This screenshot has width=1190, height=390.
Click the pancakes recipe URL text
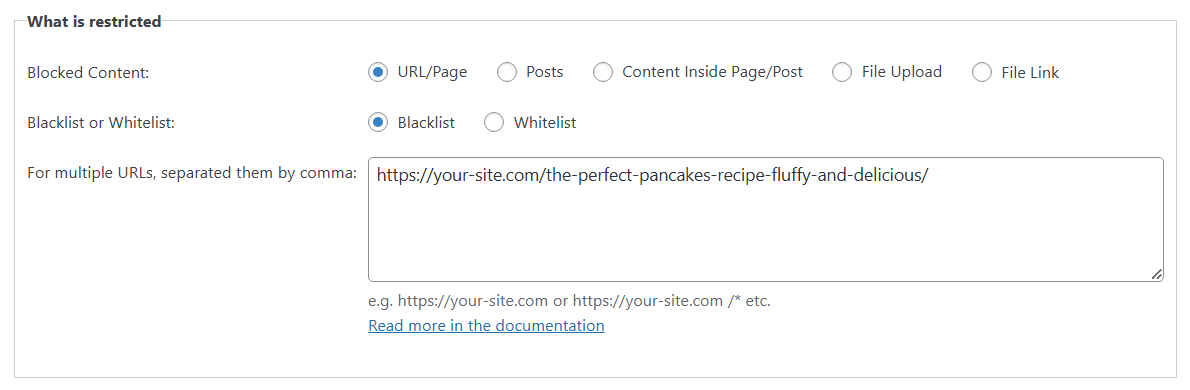(652, 175)
